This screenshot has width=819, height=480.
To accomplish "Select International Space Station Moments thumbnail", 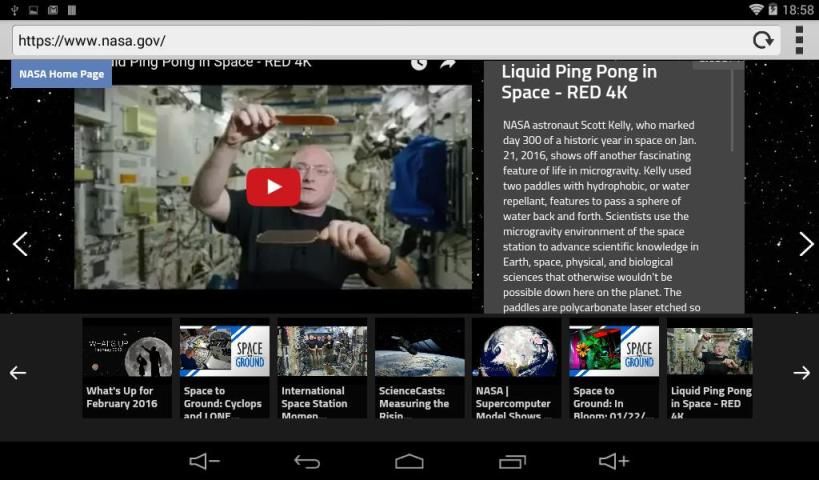I will [322, 366].
